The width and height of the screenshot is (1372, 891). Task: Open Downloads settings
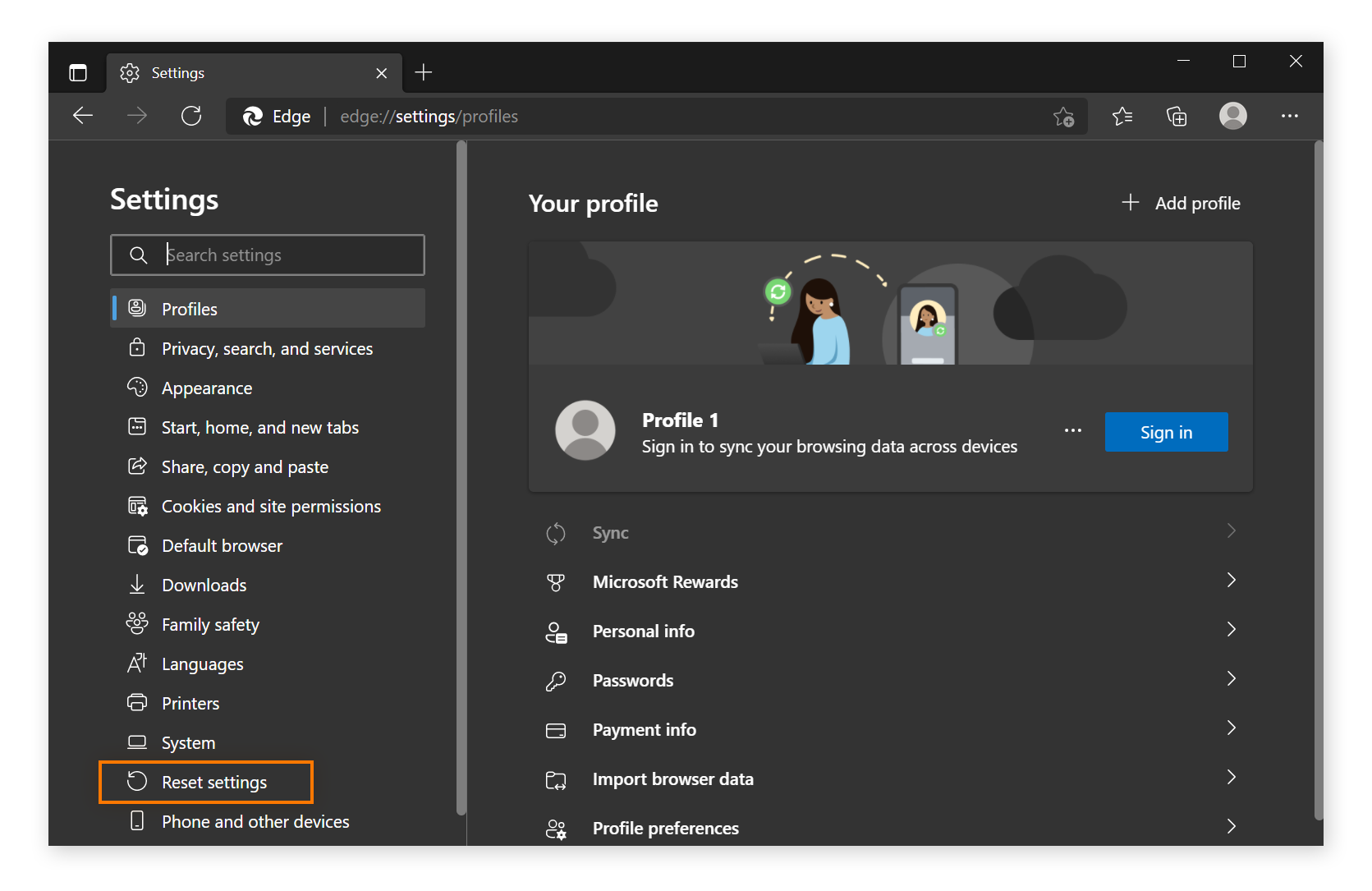(268, 585)
